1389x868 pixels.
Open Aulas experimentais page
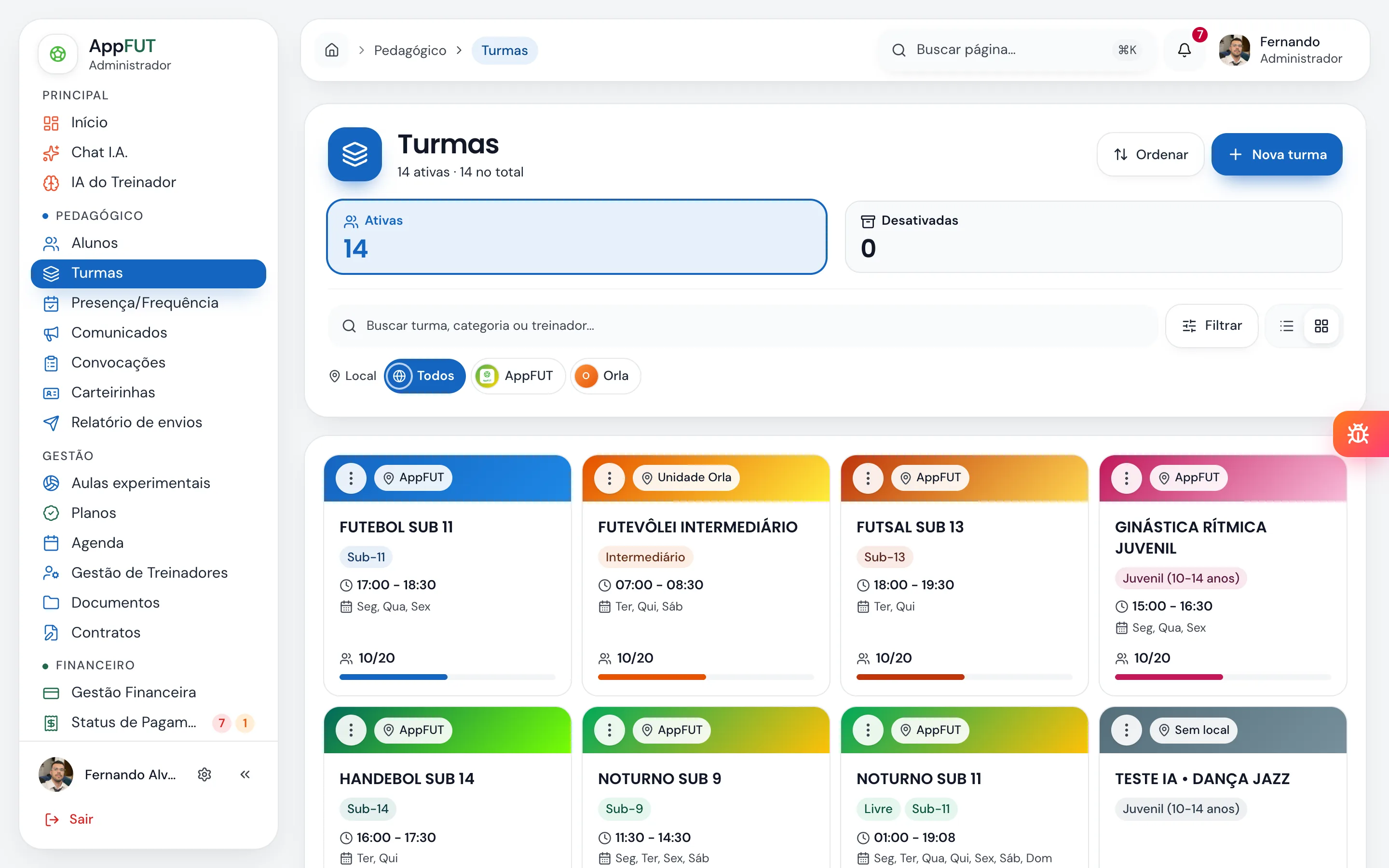[148, 483]
